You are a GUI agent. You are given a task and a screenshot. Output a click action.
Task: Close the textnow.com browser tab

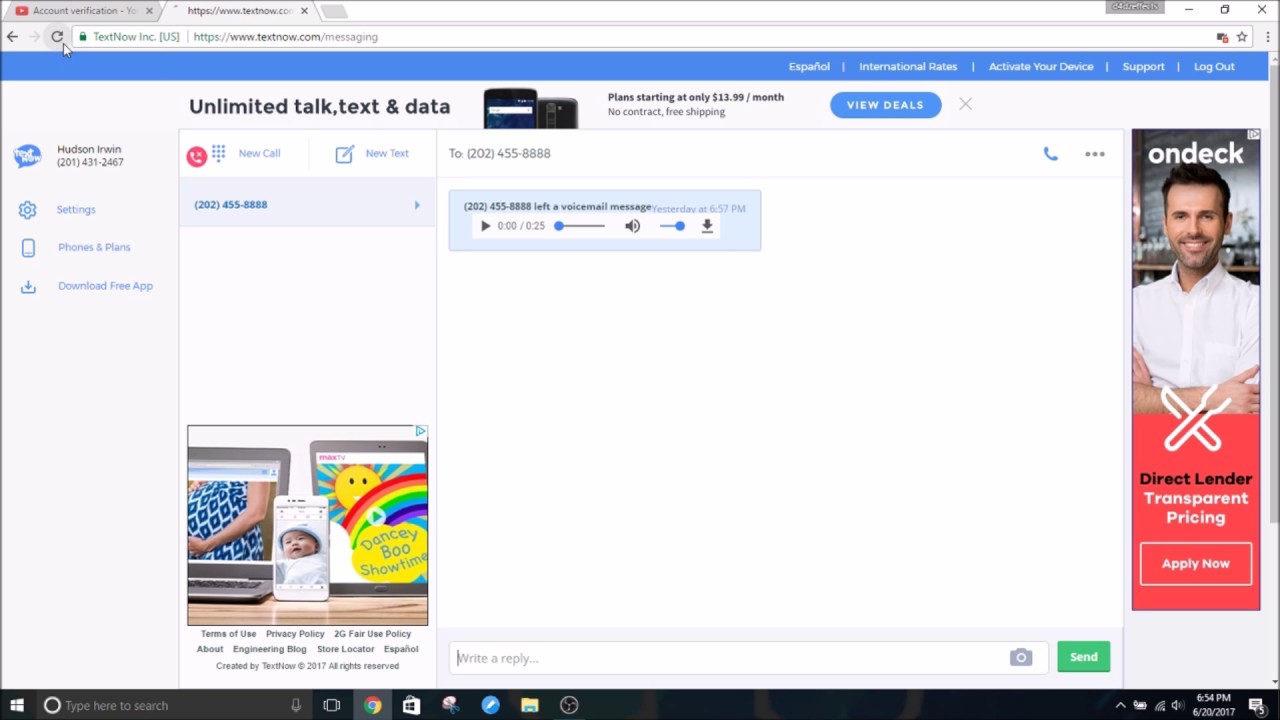click(x=304, y=11)
